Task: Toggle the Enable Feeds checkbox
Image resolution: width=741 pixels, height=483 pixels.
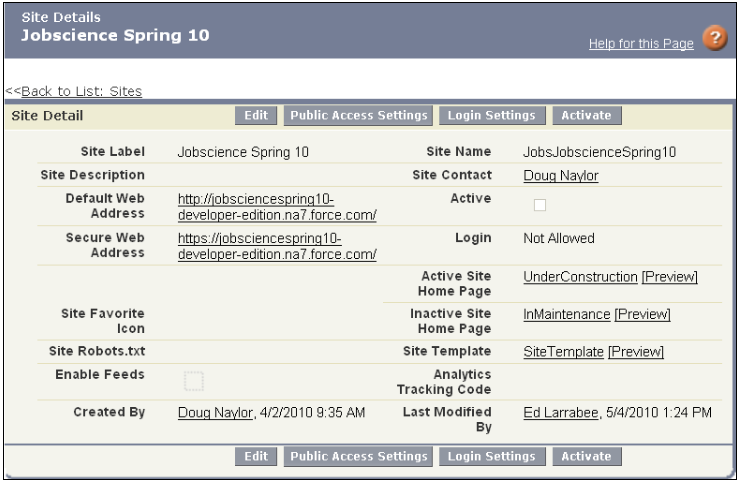Action: click(x=194, y=381)
